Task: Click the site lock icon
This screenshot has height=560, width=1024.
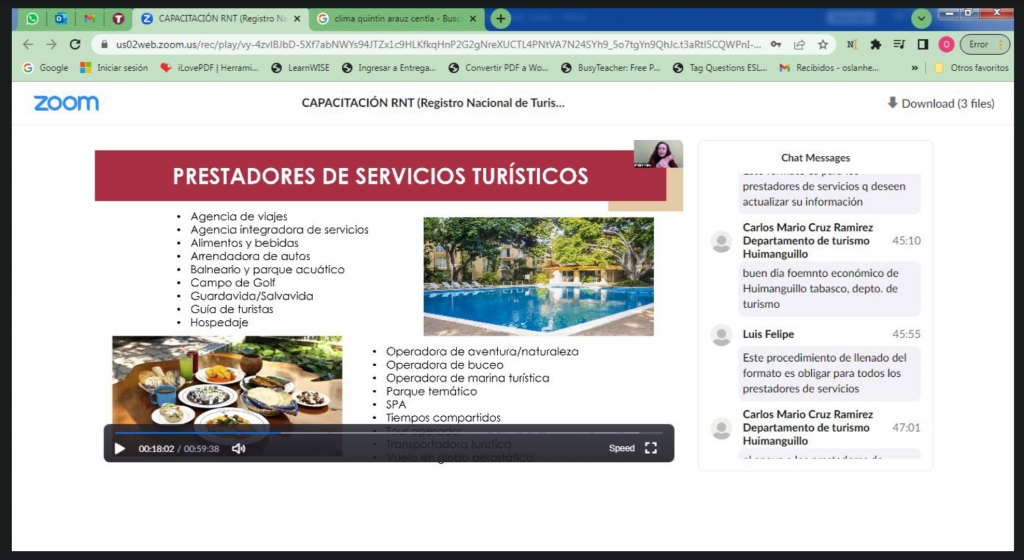Action: (104, 44)
